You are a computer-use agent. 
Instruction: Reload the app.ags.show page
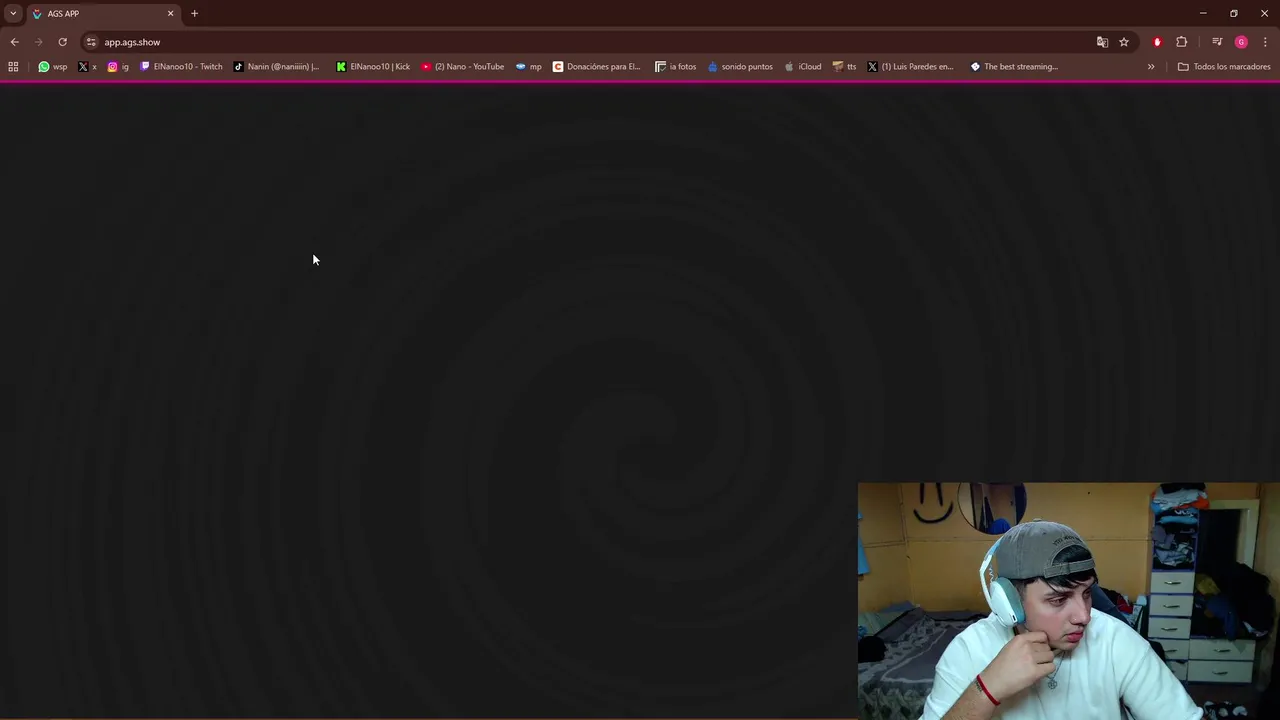coord(62,42)
